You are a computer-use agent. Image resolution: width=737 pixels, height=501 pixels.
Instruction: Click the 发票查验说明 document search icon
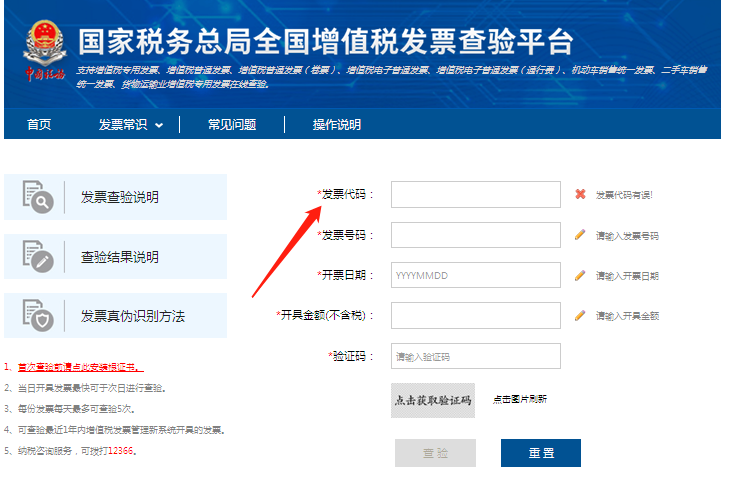(x=38, y=196)
